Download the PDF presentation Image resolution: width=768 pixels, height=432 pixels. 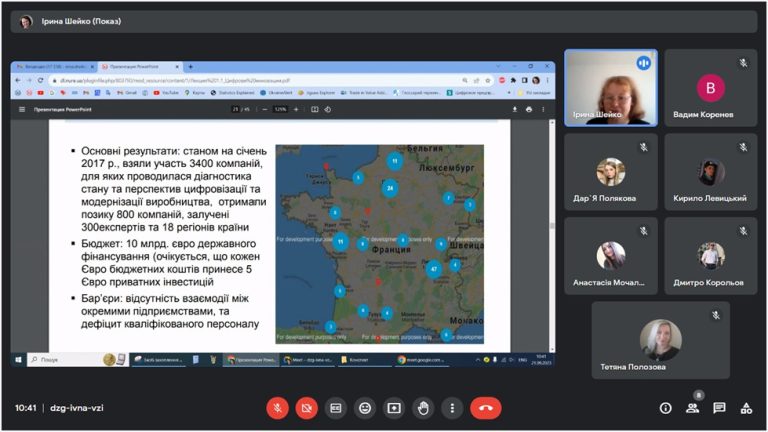click(x=514, y=109)
